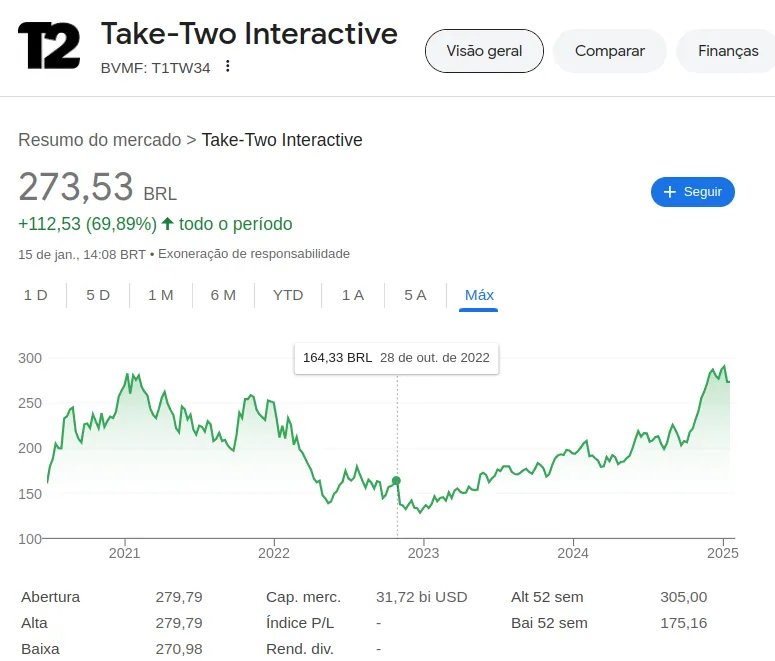Image resolution: width=775 pixels, height=661 pixels.
Task: Open the Exoneração de responsabilidade link
Action: pos(254,254)
